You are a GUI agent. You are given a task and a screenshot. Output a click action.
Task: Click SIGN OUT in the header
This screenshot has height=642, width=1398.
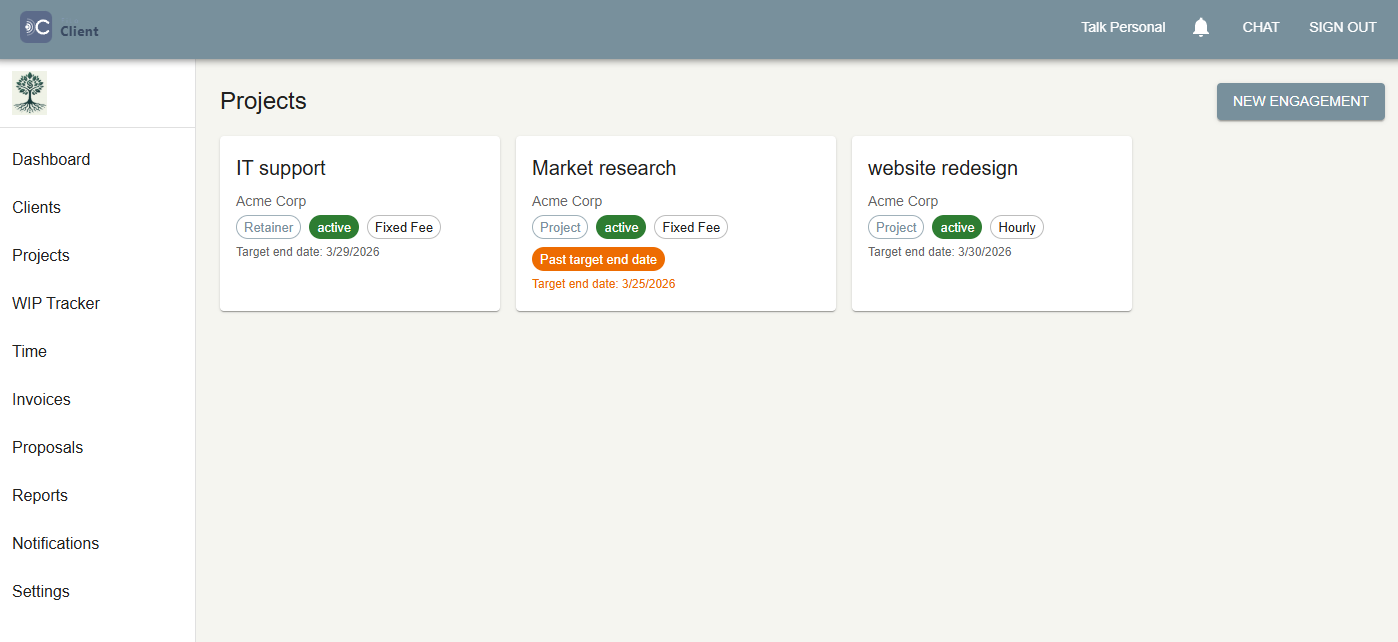[x=1342, y=27]
